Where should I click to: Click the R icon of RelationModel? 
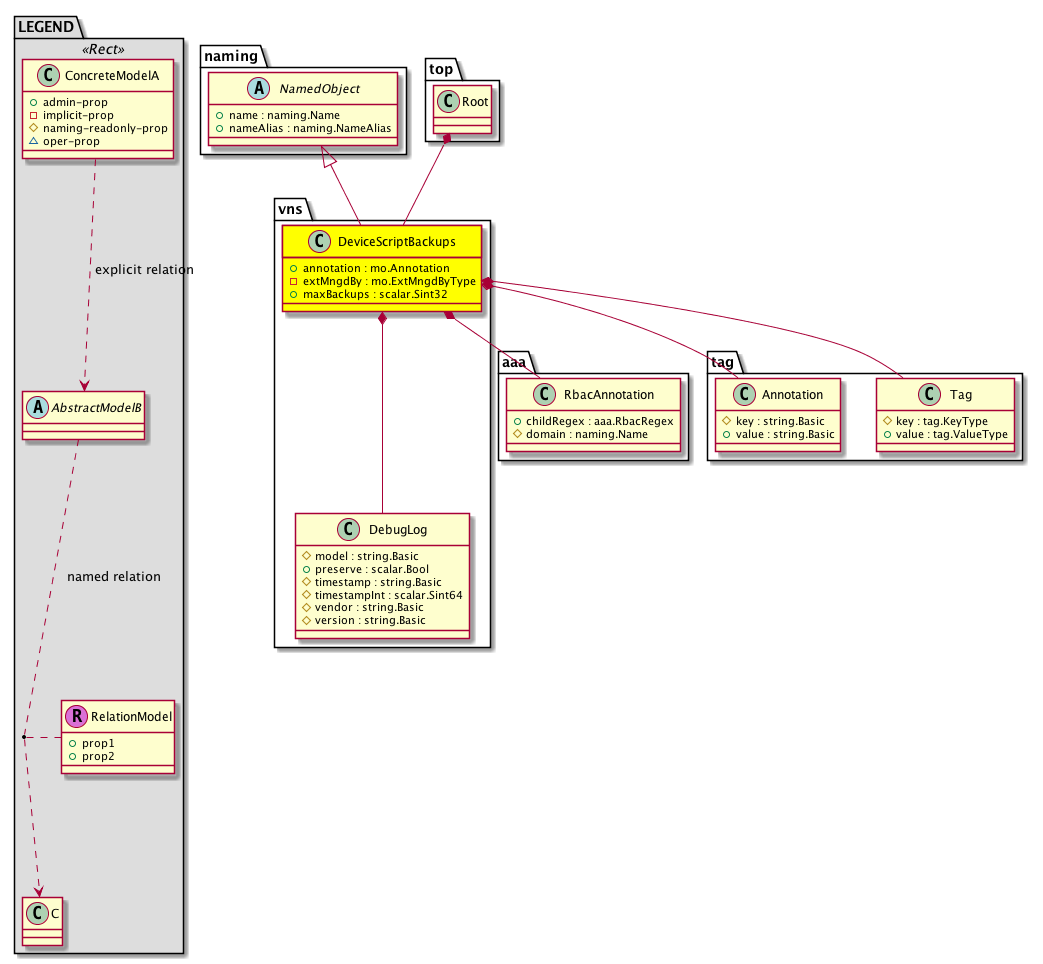pos(76,716)
